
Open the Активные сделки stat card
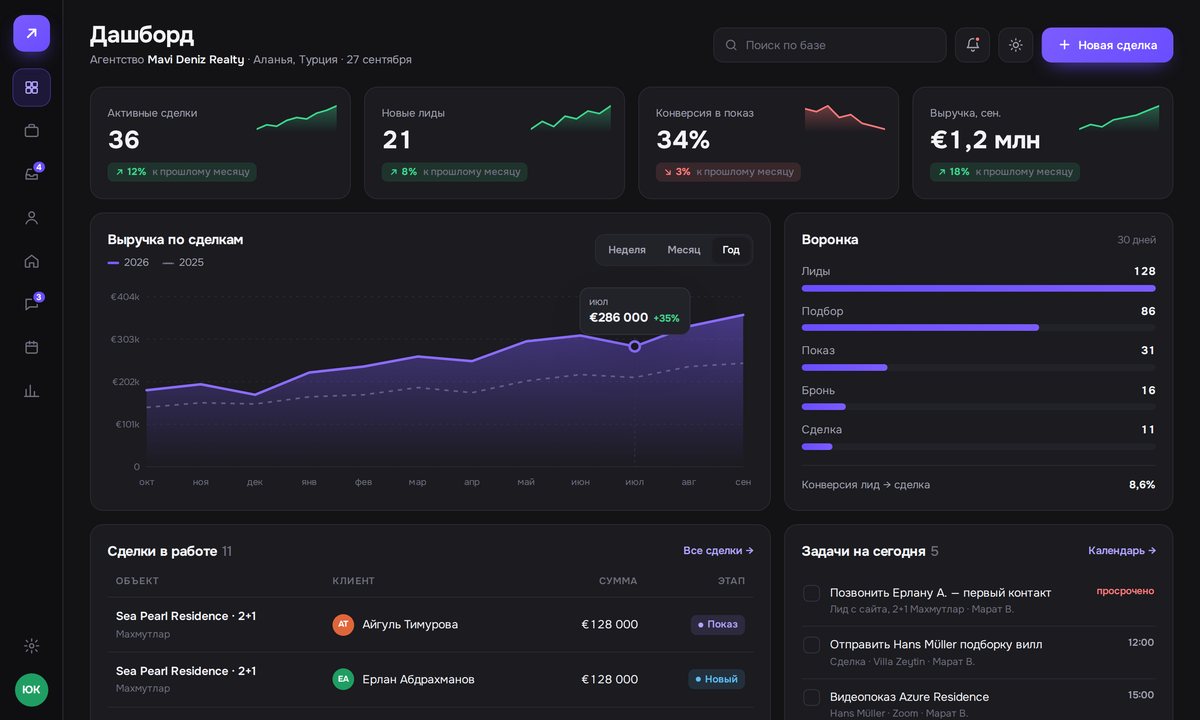tap(220, 143)
